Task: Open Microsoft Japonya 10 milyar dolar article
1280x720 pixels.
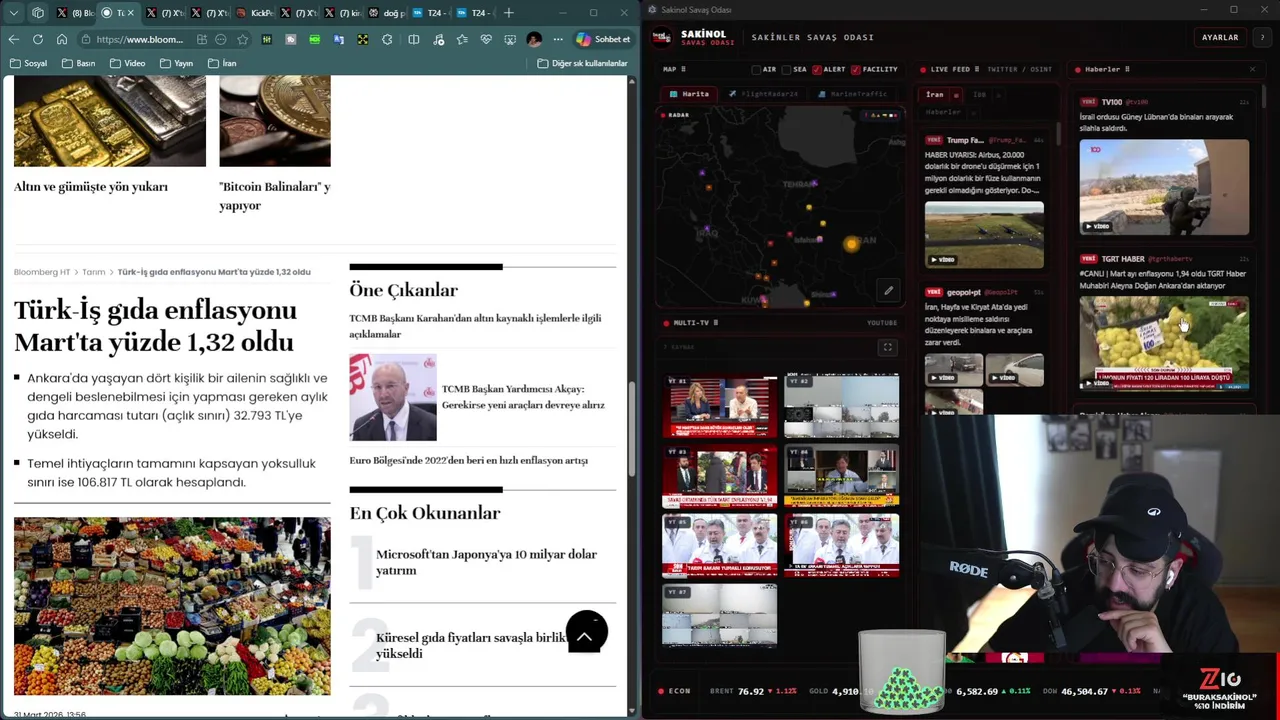Action: coord(486,562)
